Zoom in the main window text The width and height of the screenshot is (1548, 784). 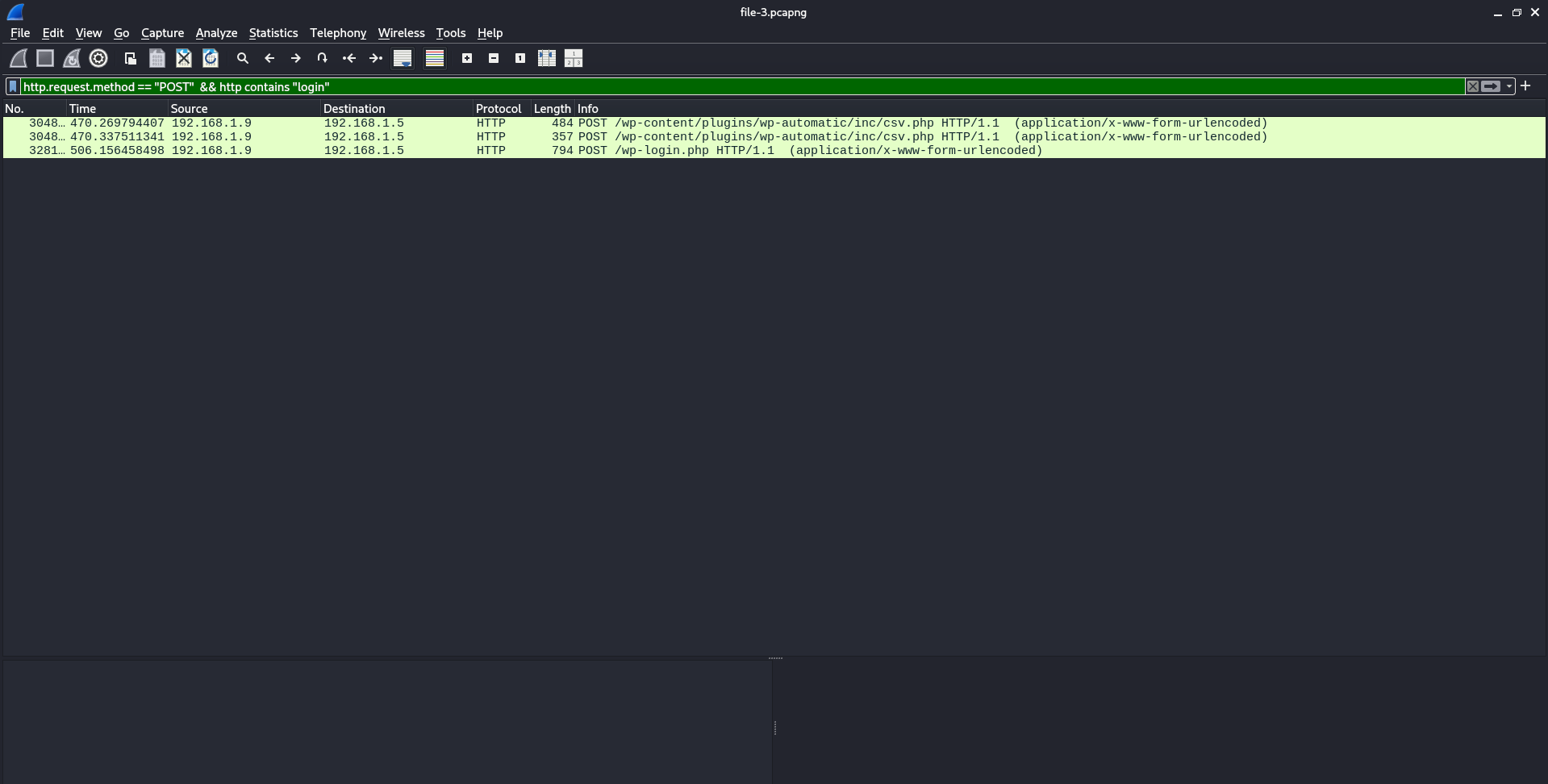pos(467,58)
